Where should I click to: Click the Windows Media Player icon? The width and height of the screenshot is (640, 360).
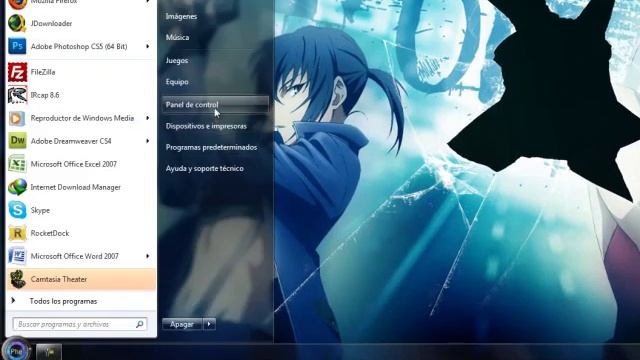(x=17, y=118)
